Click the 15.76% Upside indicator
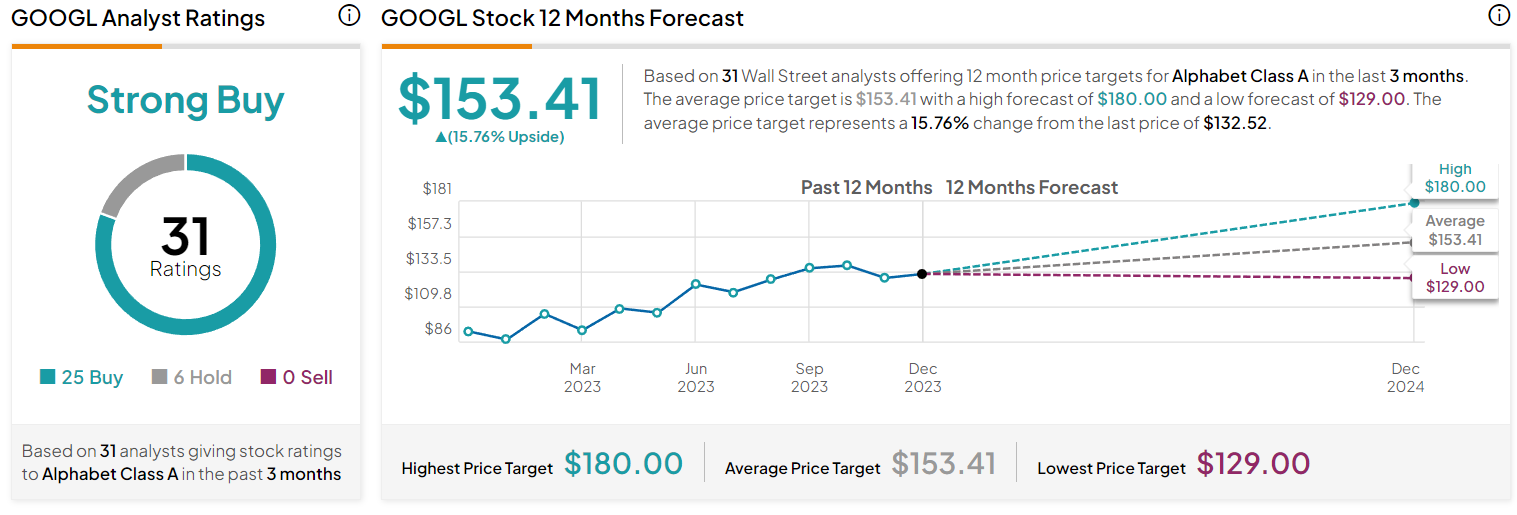The height and width of the screenshot is (515, 1517). tap(500, 137)
